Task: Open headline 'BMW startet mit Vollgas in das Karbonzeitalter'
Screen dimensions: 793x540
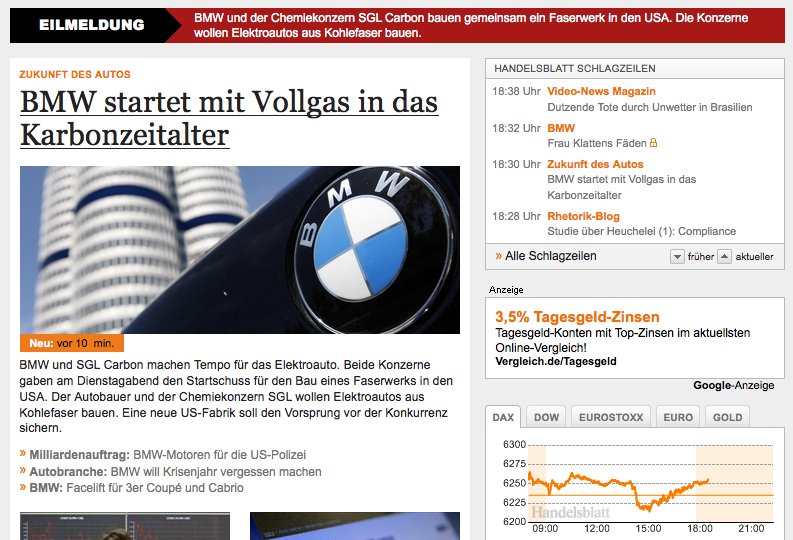Action: tap(229, 118)
